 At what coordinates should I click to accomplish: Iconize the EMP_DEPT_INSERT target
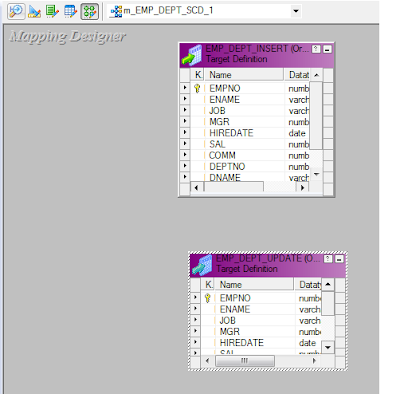click(x=328, y=49)
